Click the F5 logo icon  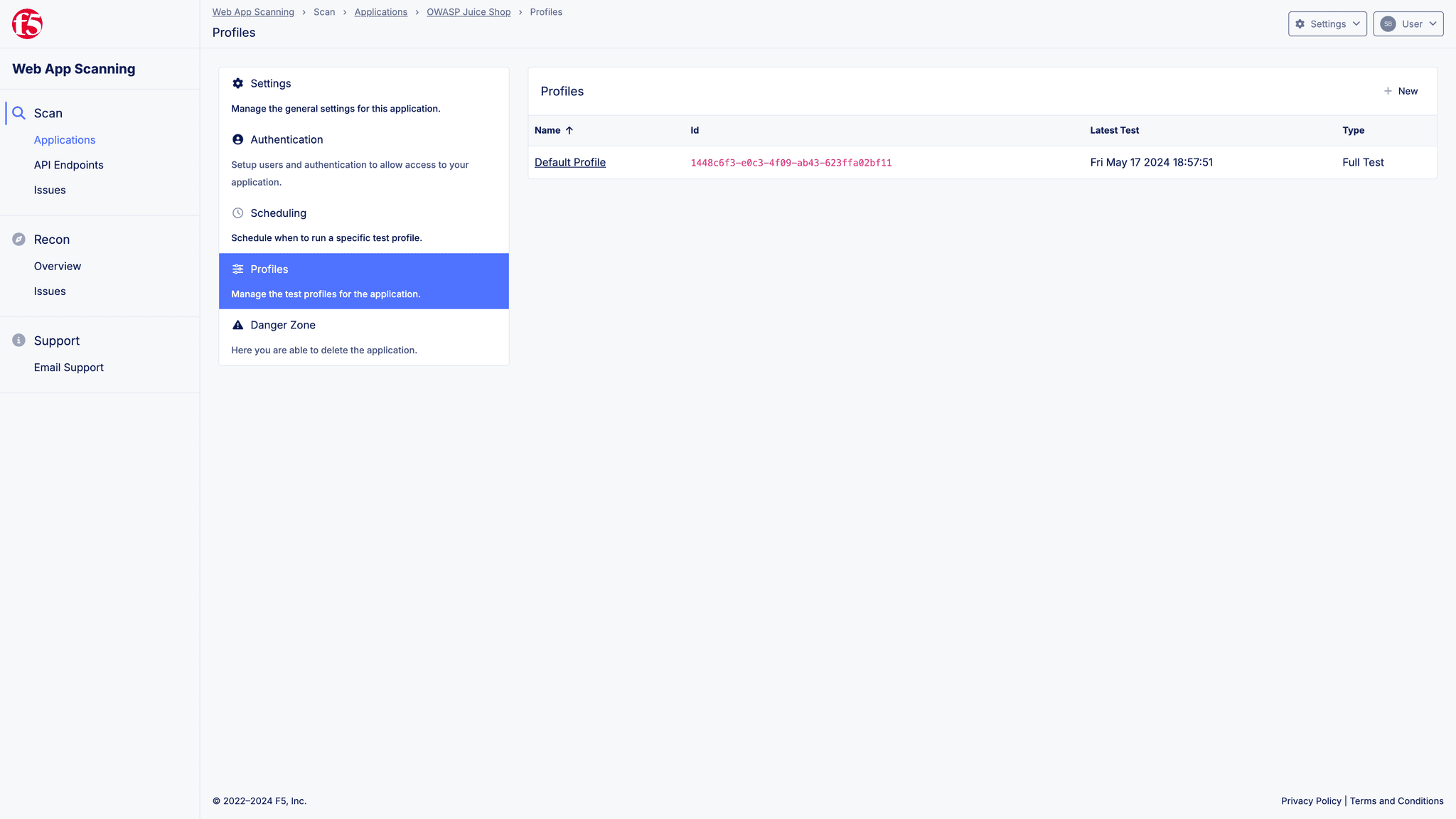(26, 23)
